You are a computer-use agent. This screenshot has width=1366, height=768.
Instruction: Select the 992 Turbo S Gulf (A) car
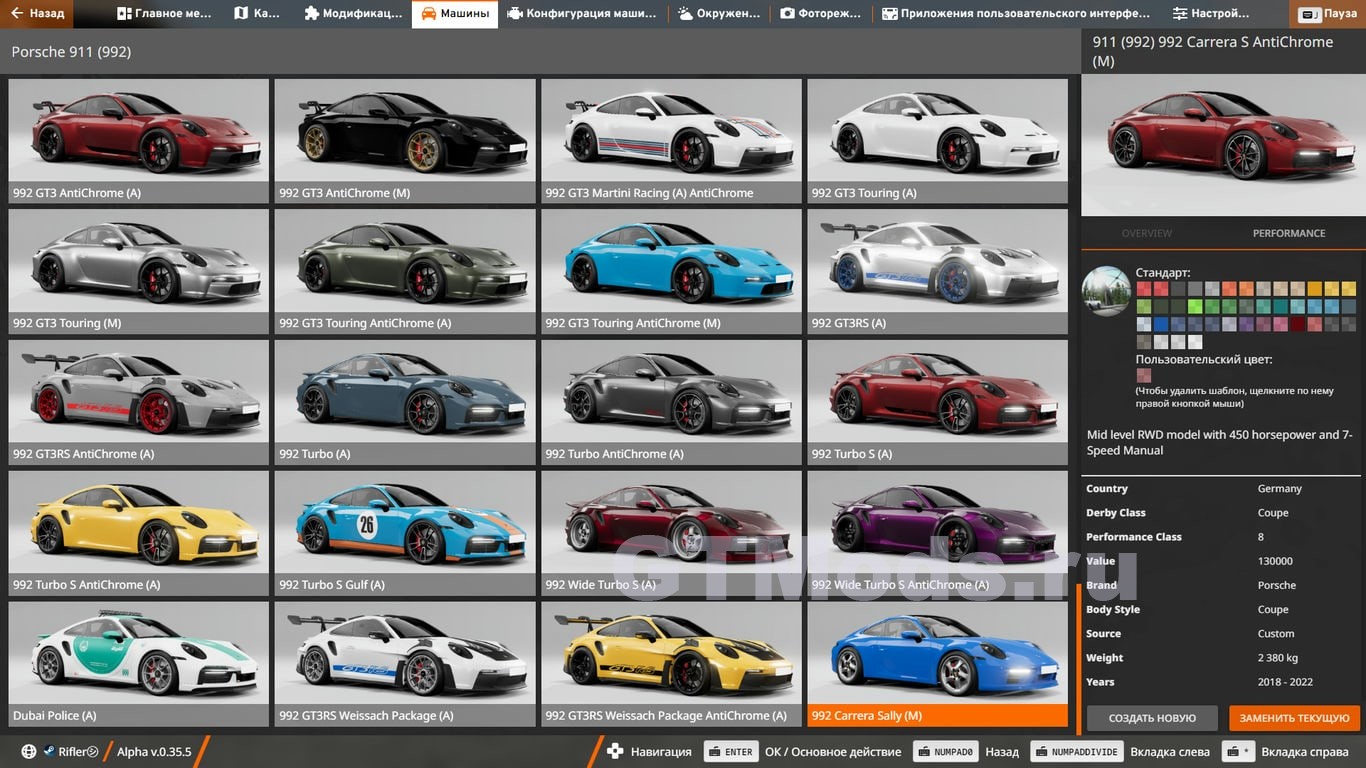tap(405, 534)
